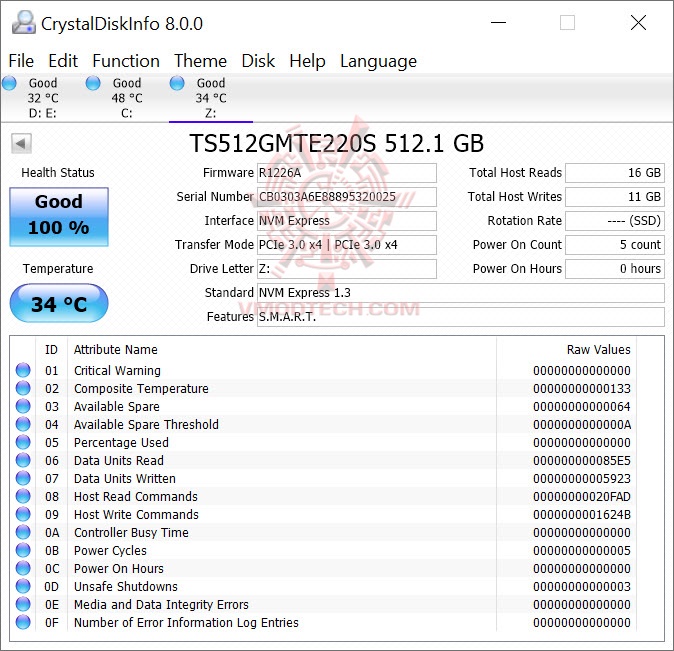Select the Z: disk tab at 34 °C
Image resolution: width=674 pixels, height=651 pixels.
(x=211, y=98)
